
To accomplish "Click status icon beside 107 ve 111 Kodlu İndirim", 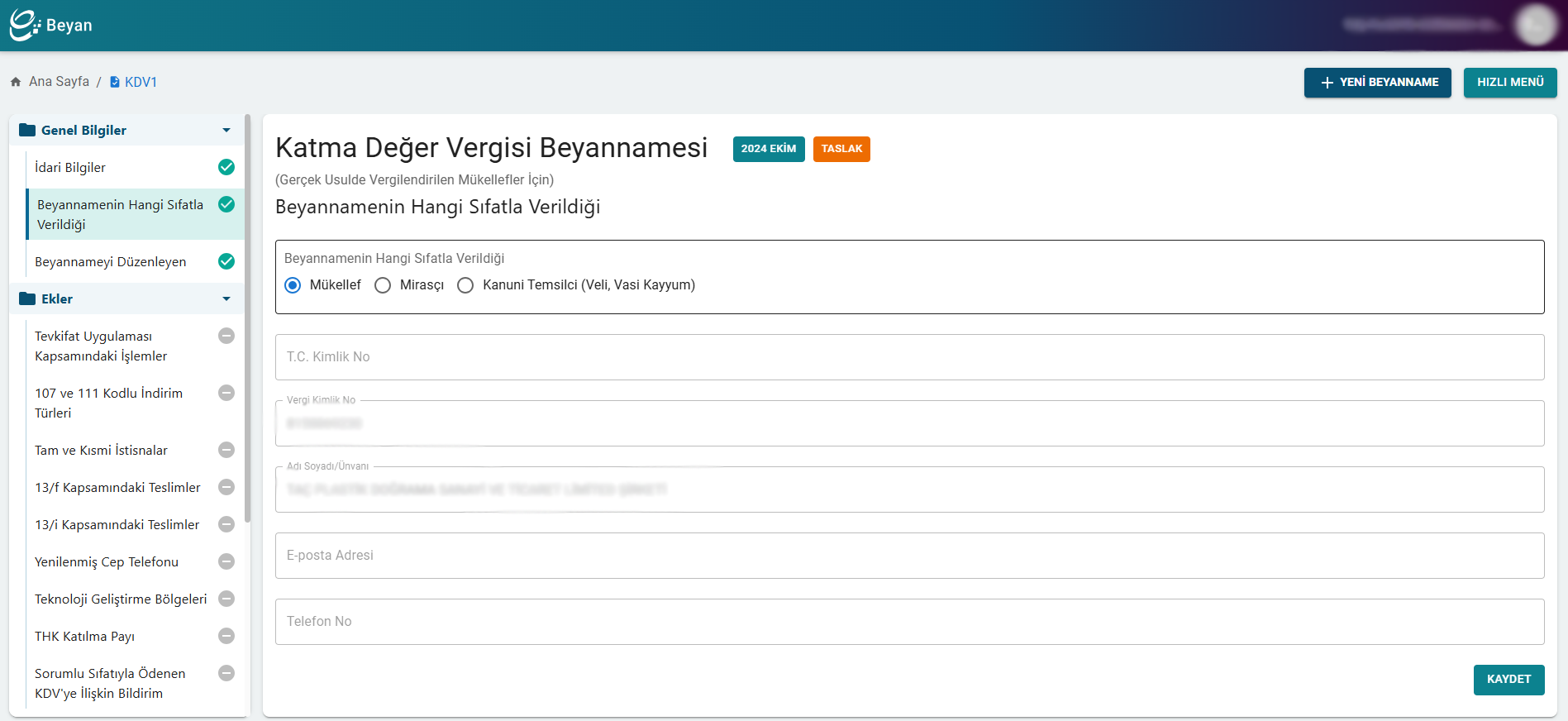I will [x=226, y=393].
